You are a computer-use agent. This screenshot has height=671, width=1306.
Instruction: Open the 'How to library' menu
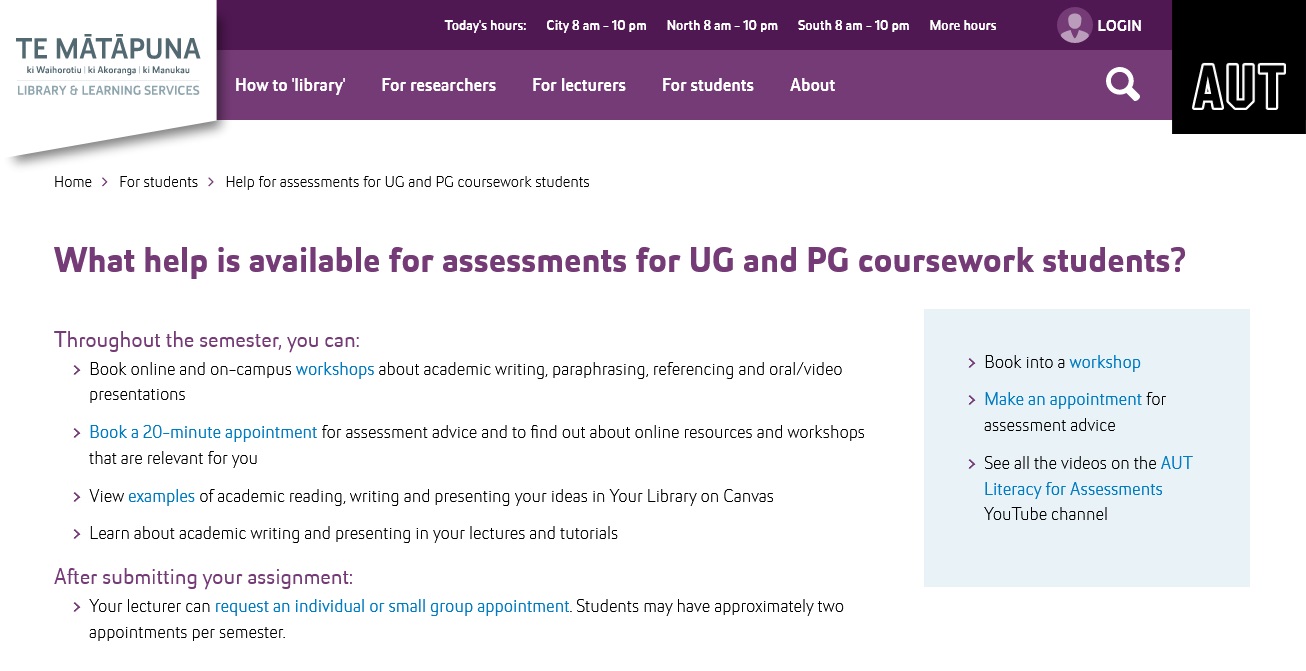290,85
